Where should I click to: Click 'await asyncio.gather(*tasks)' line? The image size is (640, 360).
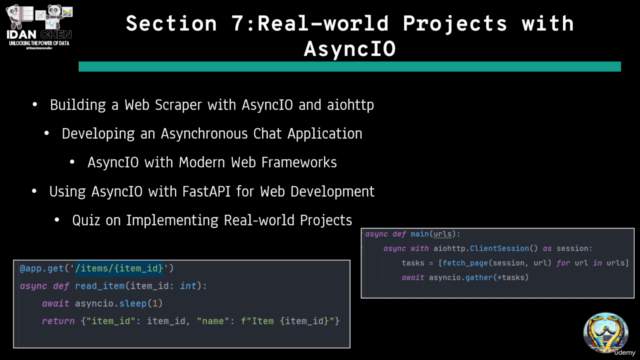[465, 278]
